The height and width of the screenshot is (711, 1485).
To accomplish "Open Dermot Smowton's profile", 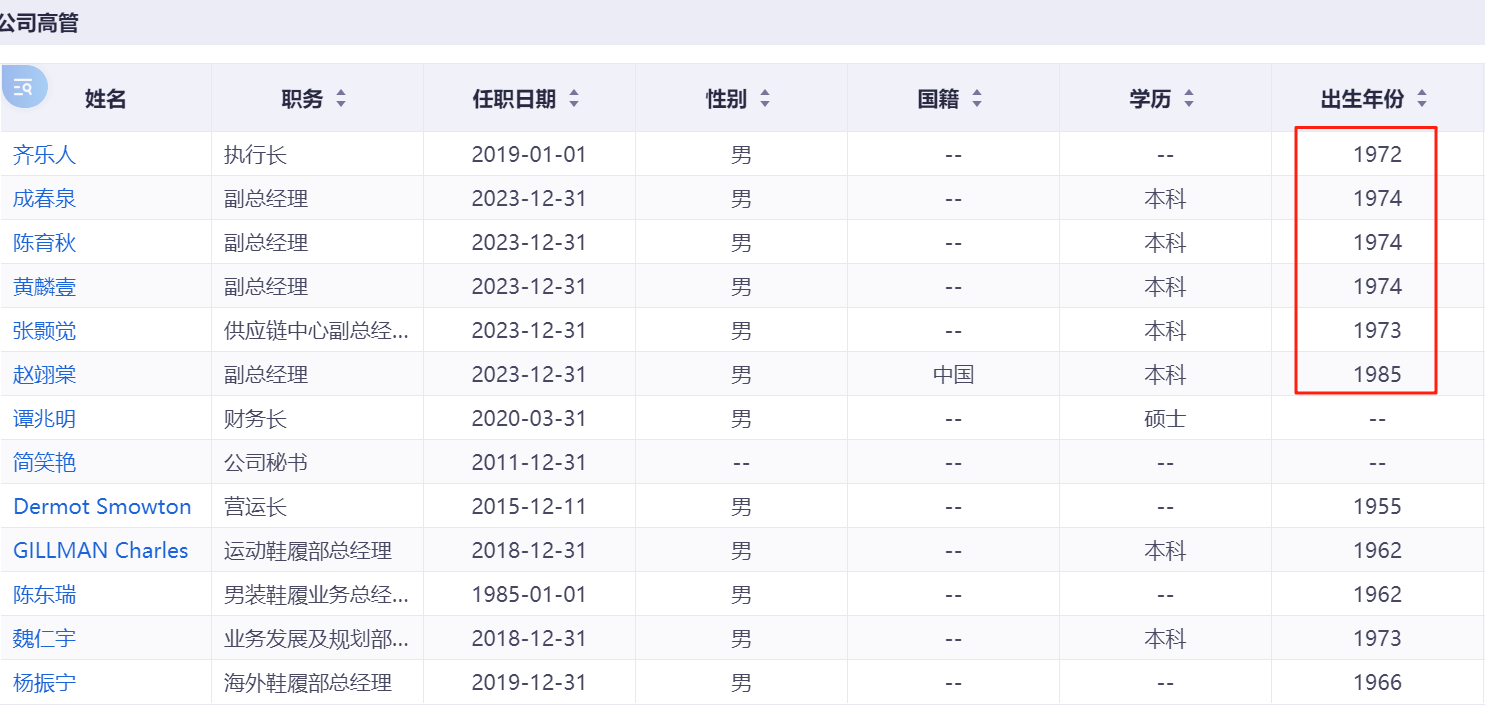I will [x=102, y=507].
